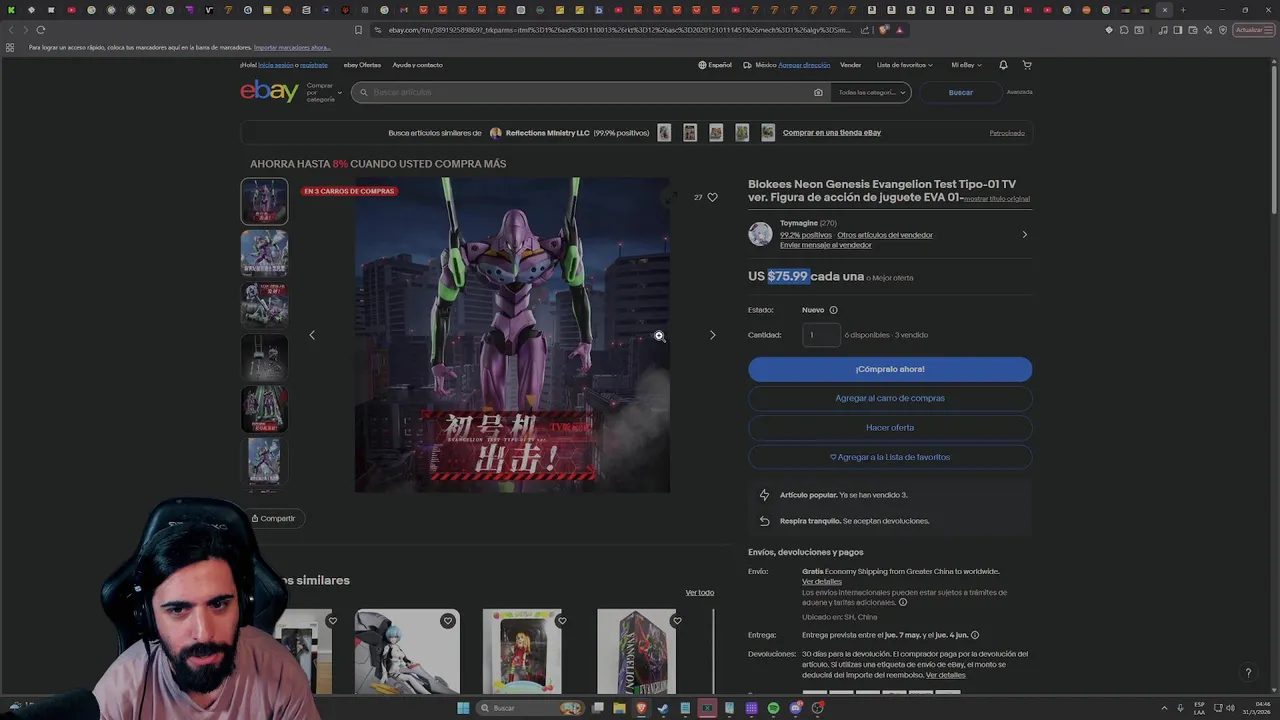The width and height of the screenshot is (1280, 720).
Task: Click the eBay logo
Action: coord(269,91)
